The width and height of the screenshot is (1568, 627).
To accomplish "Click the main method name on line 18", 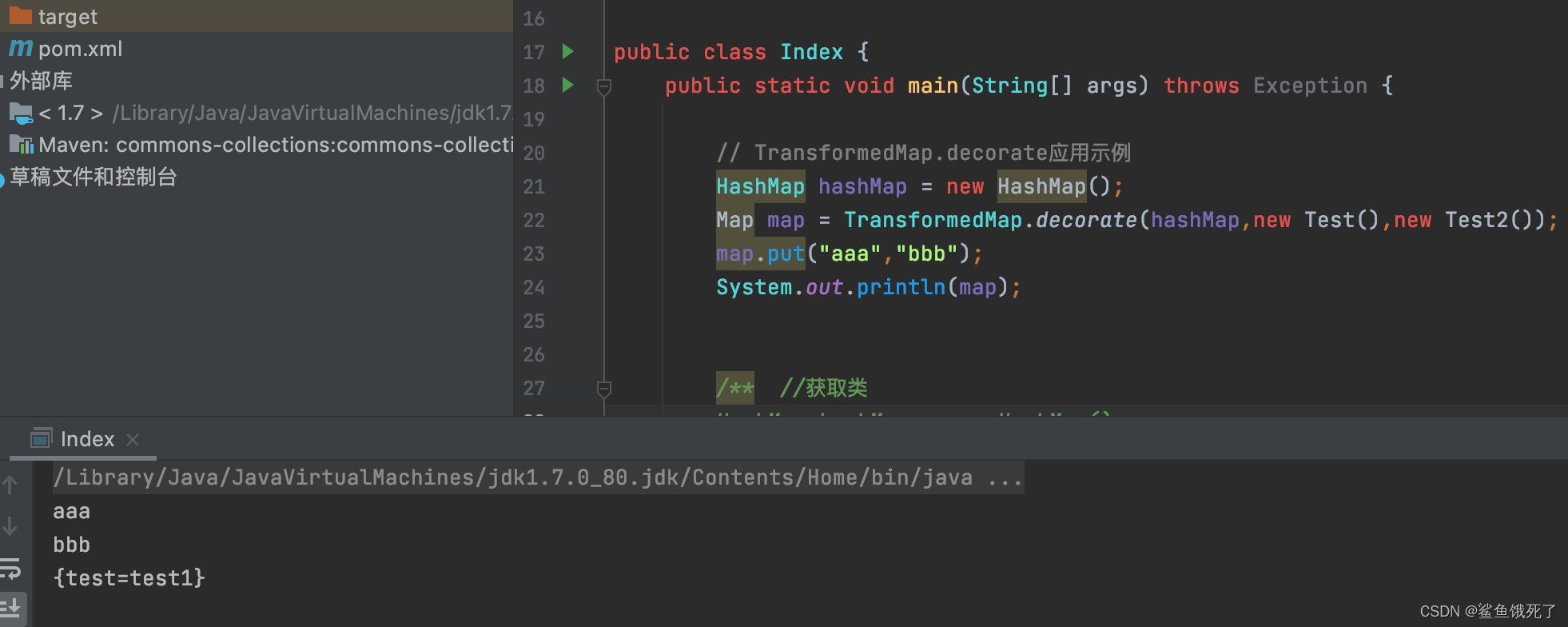I will (x=933, y=86).
